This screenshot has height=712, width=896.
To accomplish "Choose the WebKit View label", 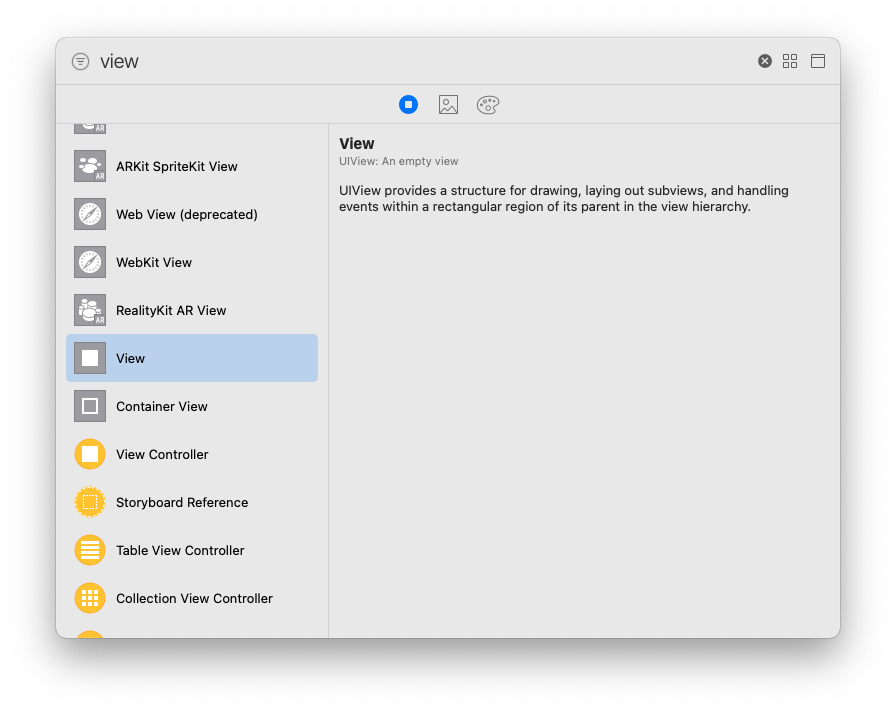I will (x=154, y=262).
